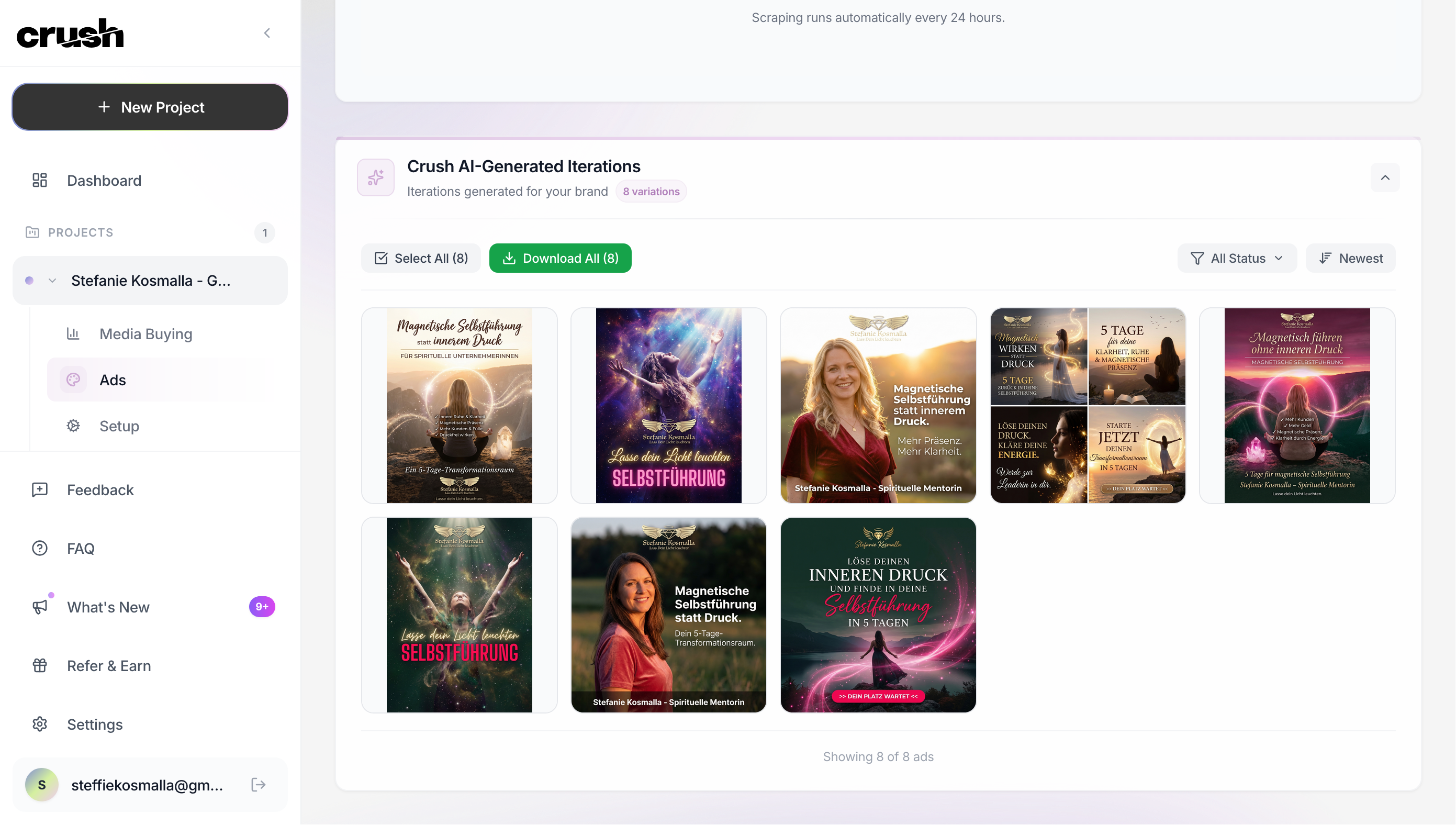Click 'Showing 8 of 8 ads' text

878,756
